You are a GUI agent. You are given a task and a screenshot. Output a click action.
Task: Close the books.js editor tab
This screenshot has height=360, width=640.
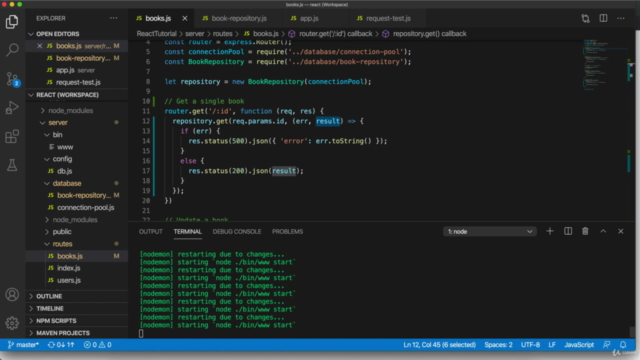[x=185, y=18]
